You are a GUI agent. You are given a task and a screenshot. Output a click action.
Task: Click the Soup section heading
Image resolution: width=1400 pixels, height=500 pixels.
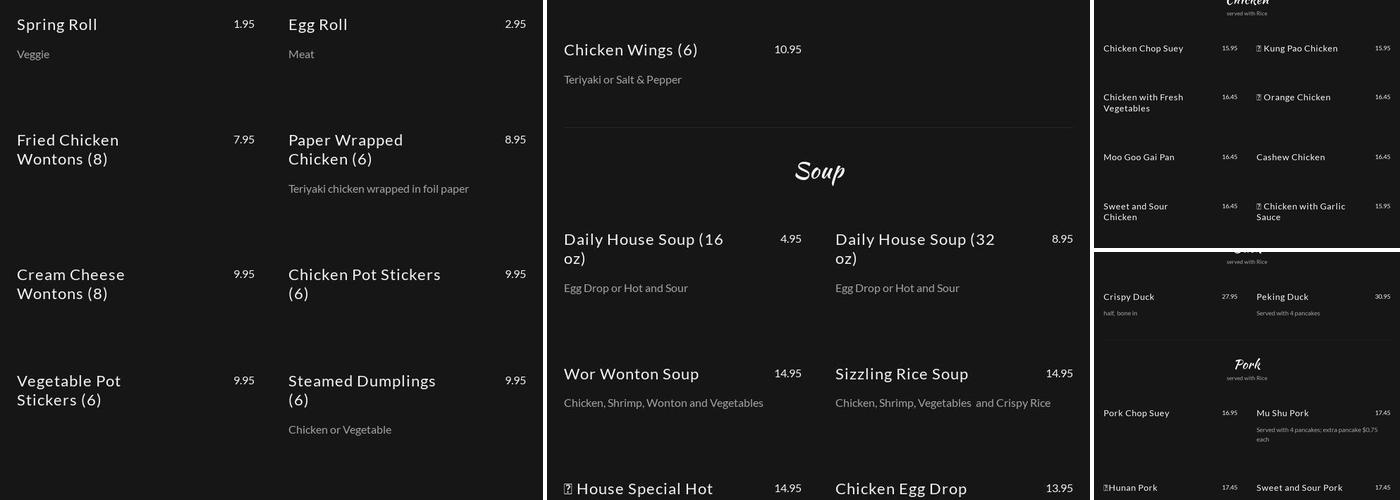(x=819, y=171)
